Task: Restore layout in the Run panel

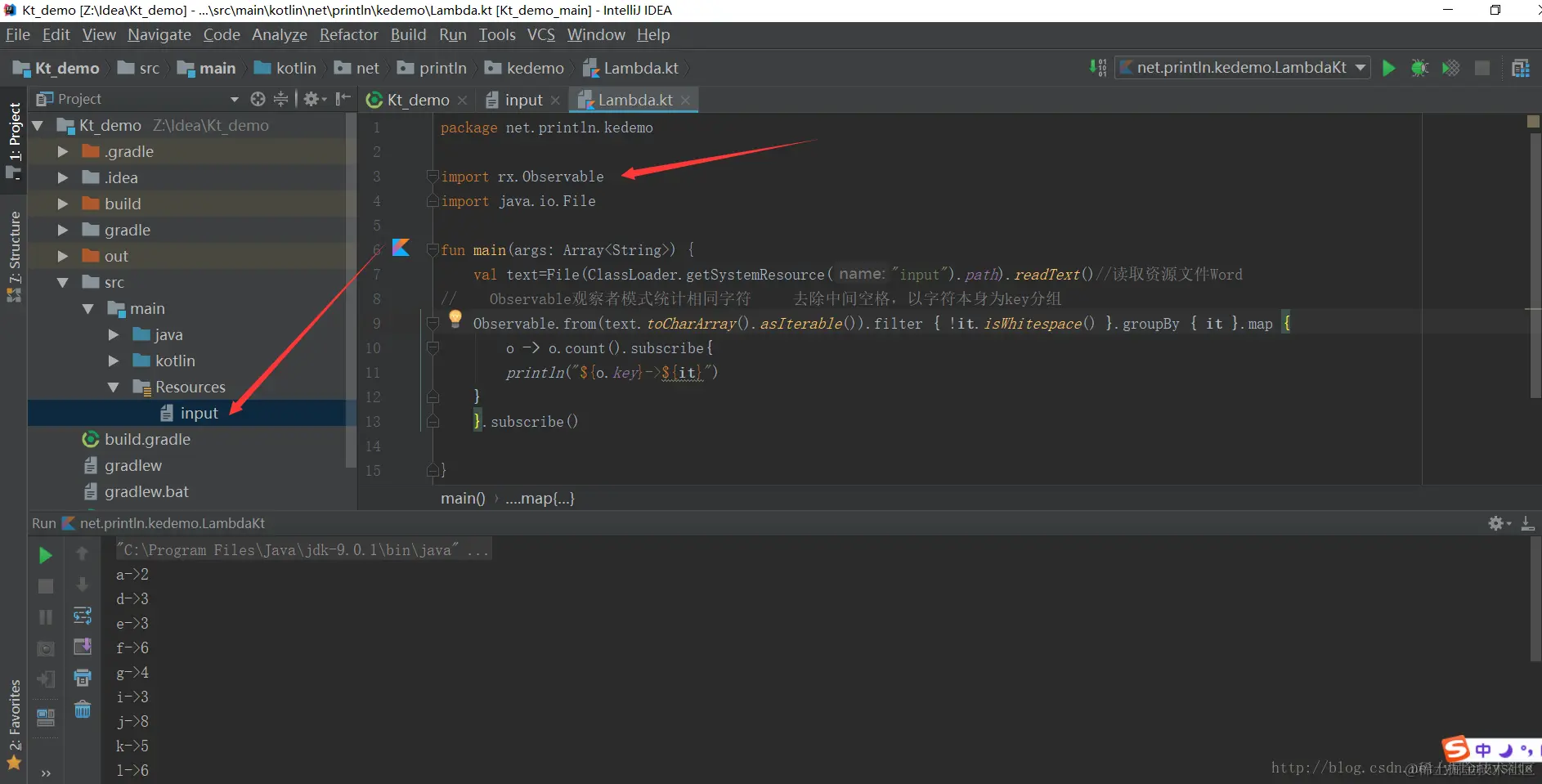Action: 46,717
